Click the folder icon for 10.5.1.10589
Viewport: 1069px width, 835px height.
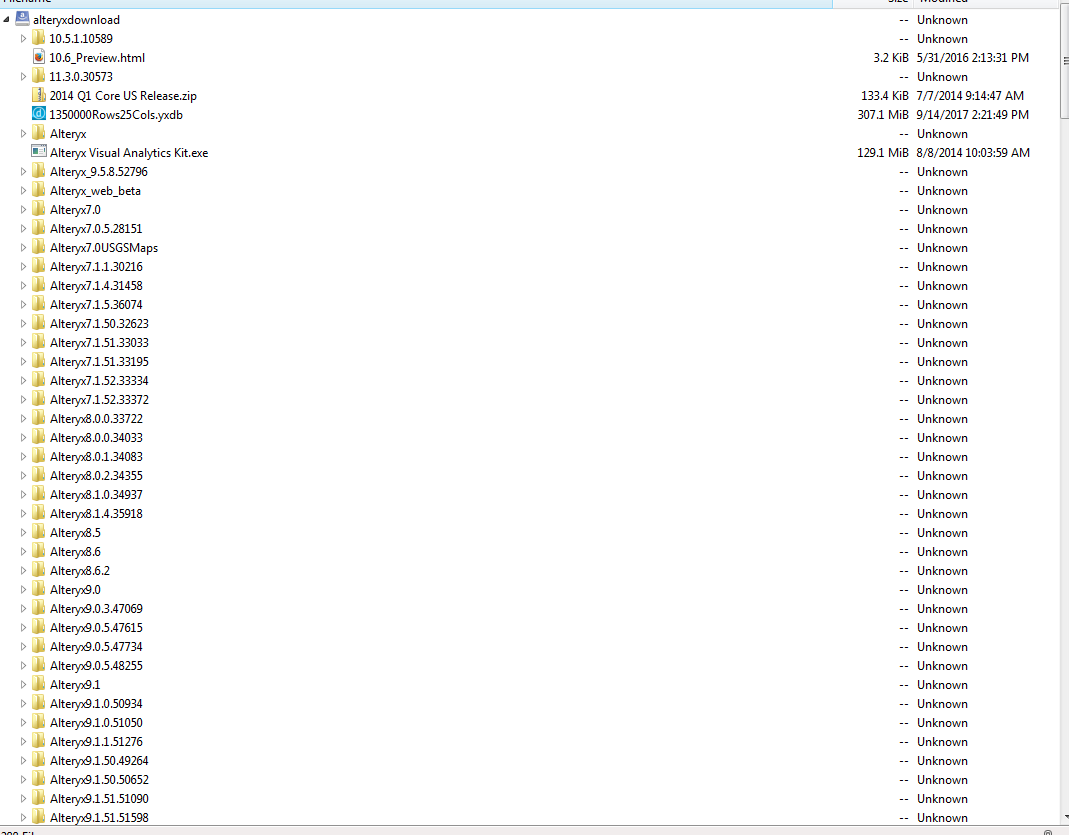[39, 38]
